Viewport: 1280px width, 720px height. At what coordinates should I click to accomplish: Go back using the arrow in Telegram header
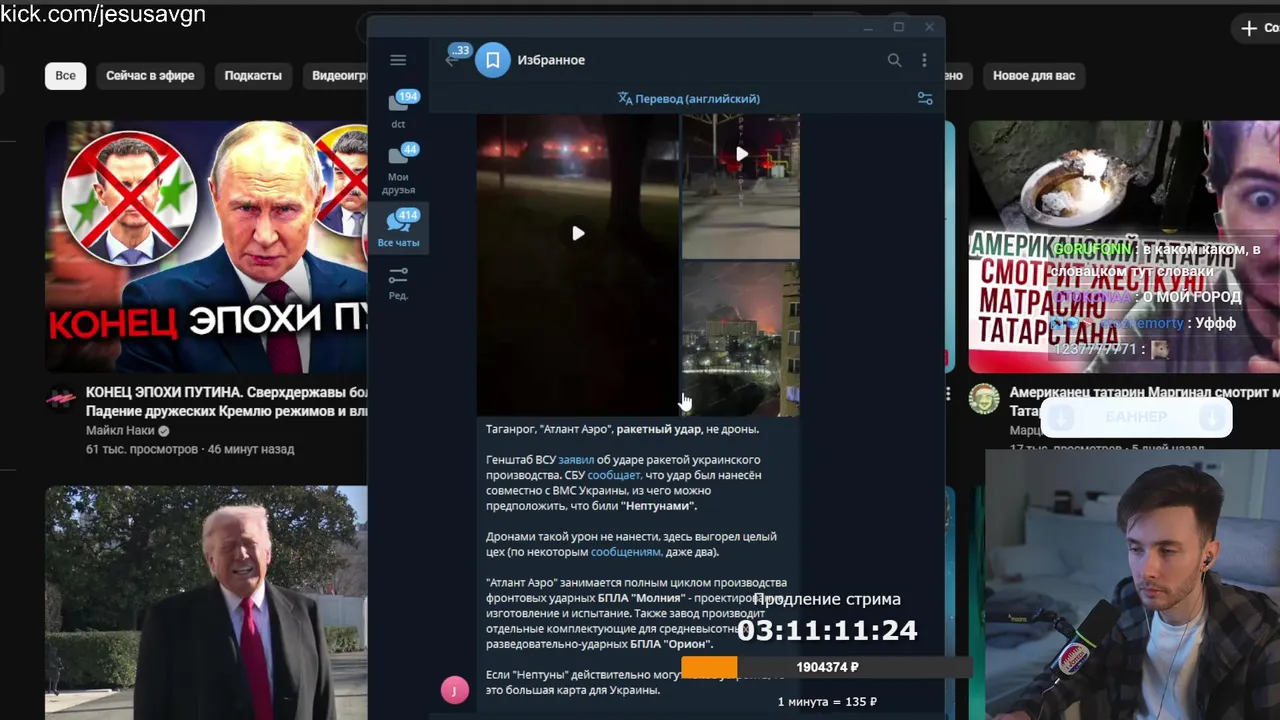[452, 60]
